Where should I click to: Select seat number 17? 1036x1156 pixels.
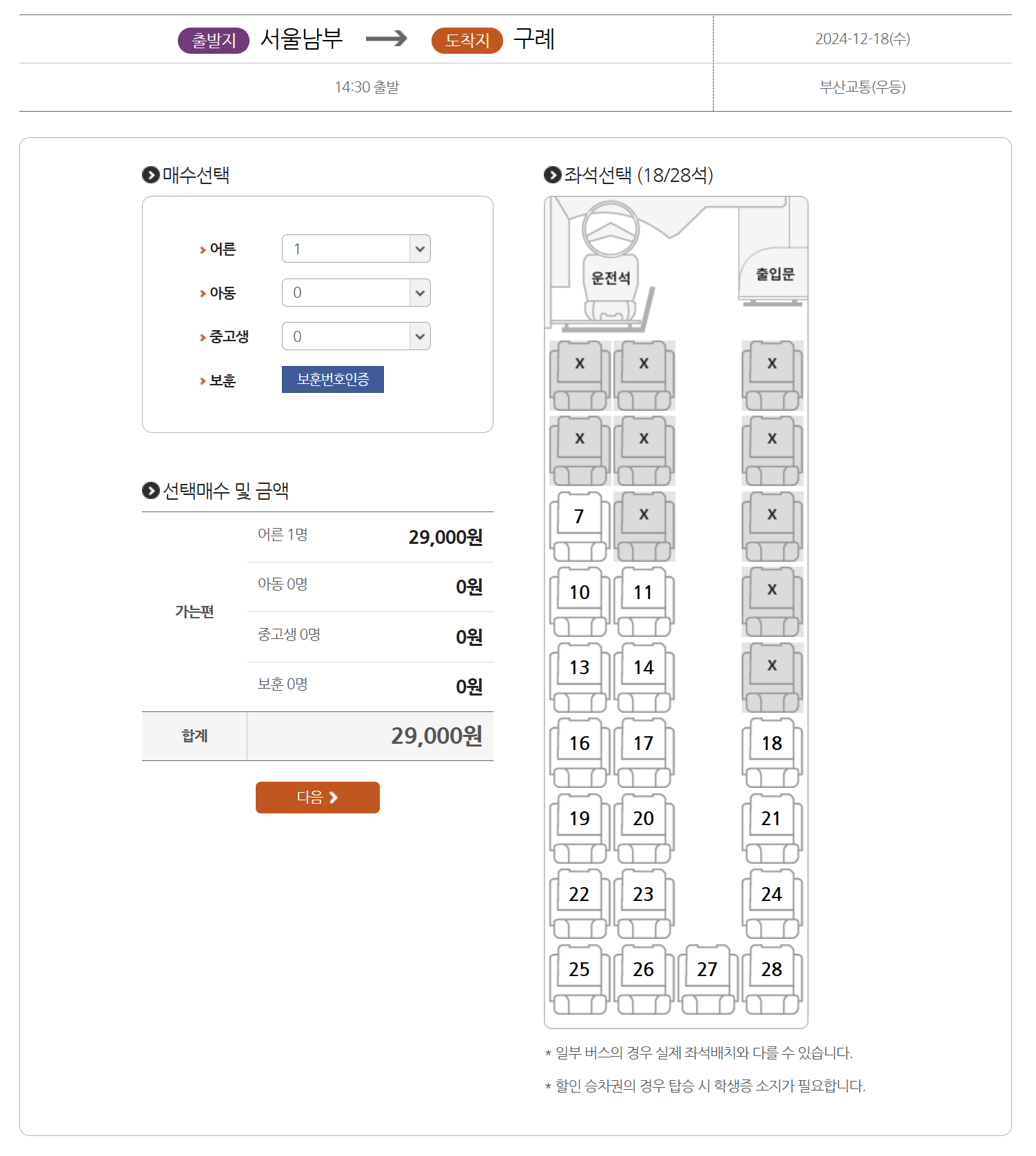pyautogui.click(x=644, y=753)
